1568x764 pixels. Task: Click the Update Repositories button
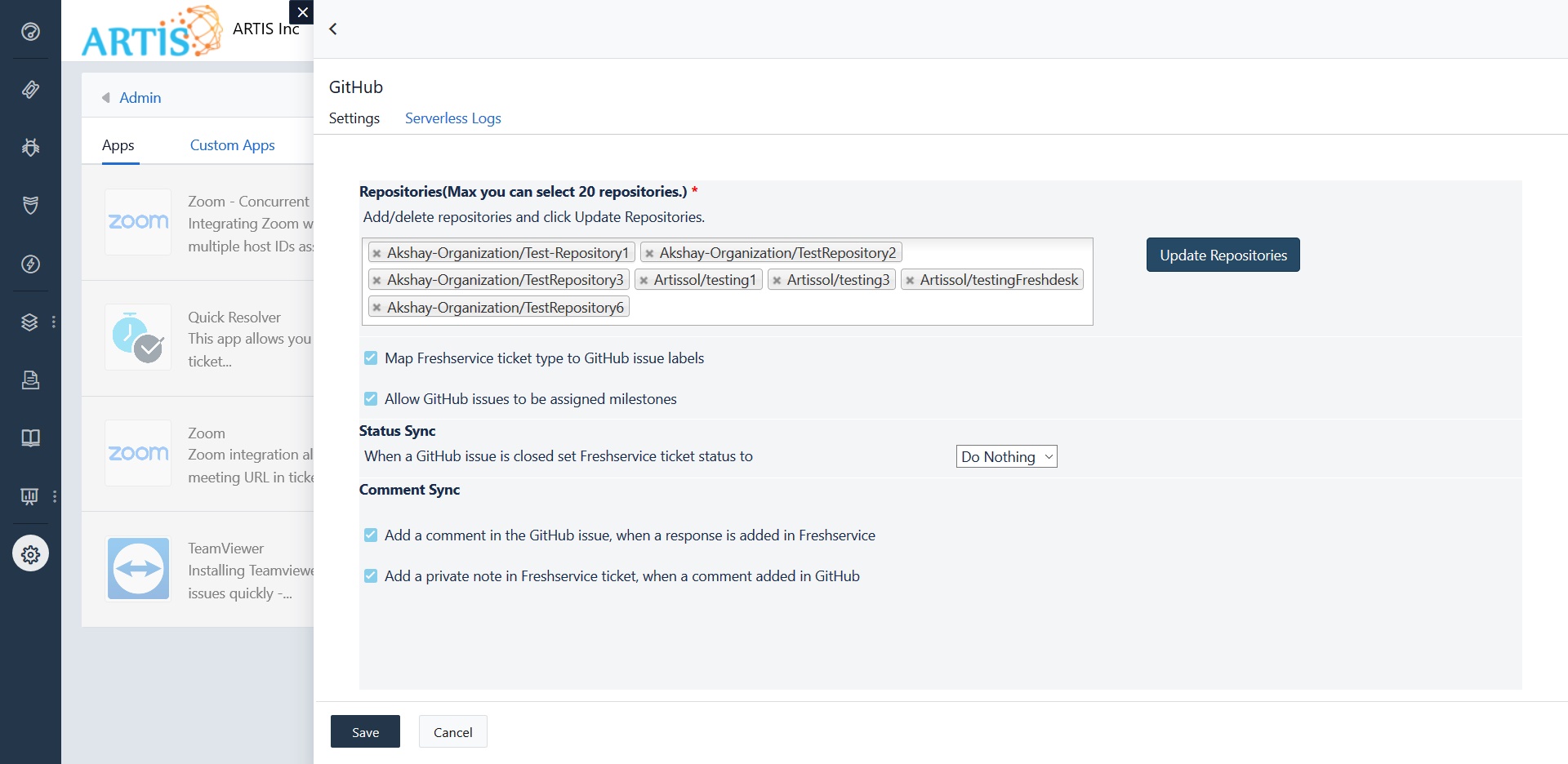(1223, 255)
